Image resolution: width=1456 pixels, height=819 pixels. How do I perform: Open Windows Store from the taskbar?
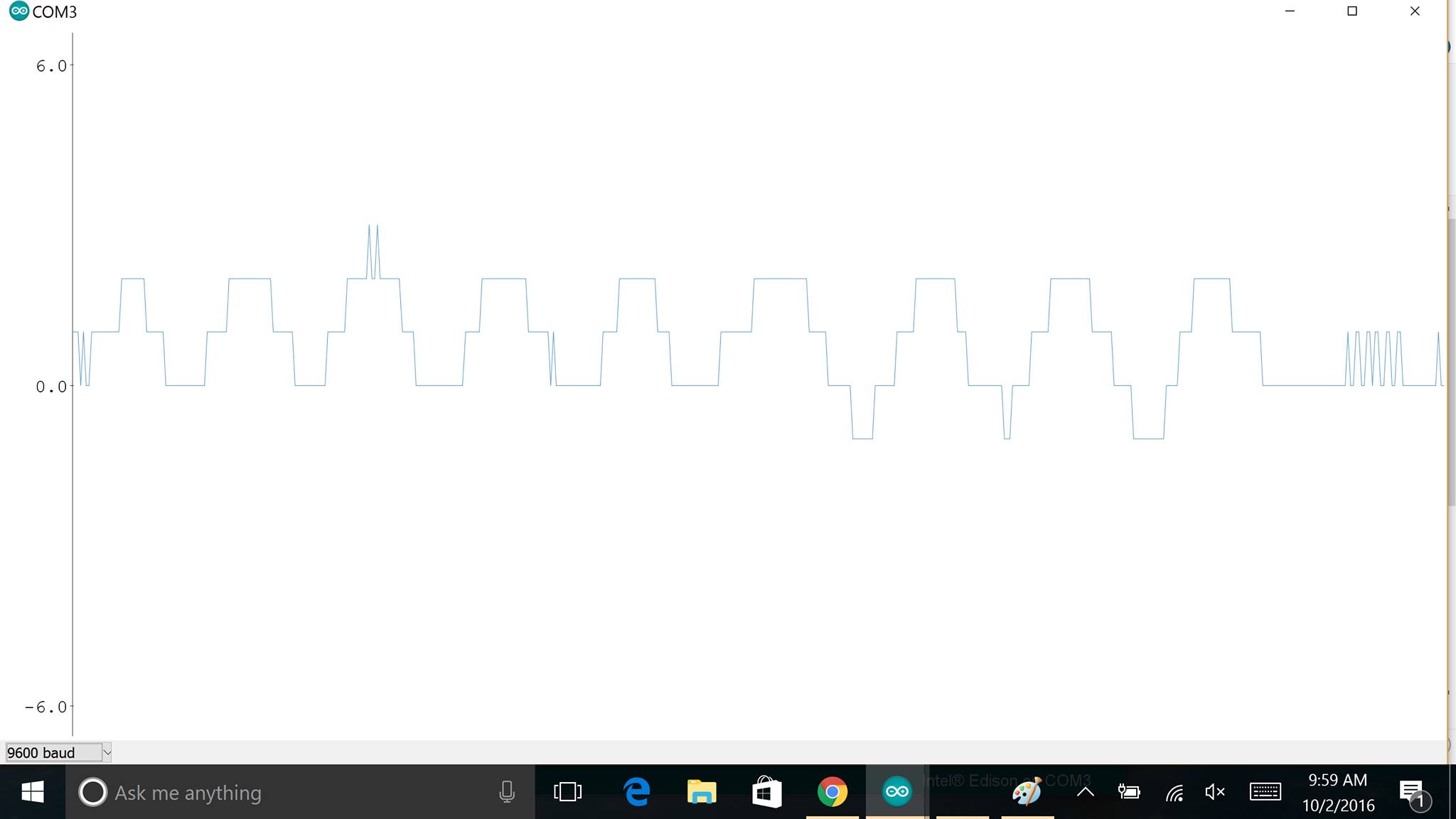pyautogui.click(x=766, y=792)
